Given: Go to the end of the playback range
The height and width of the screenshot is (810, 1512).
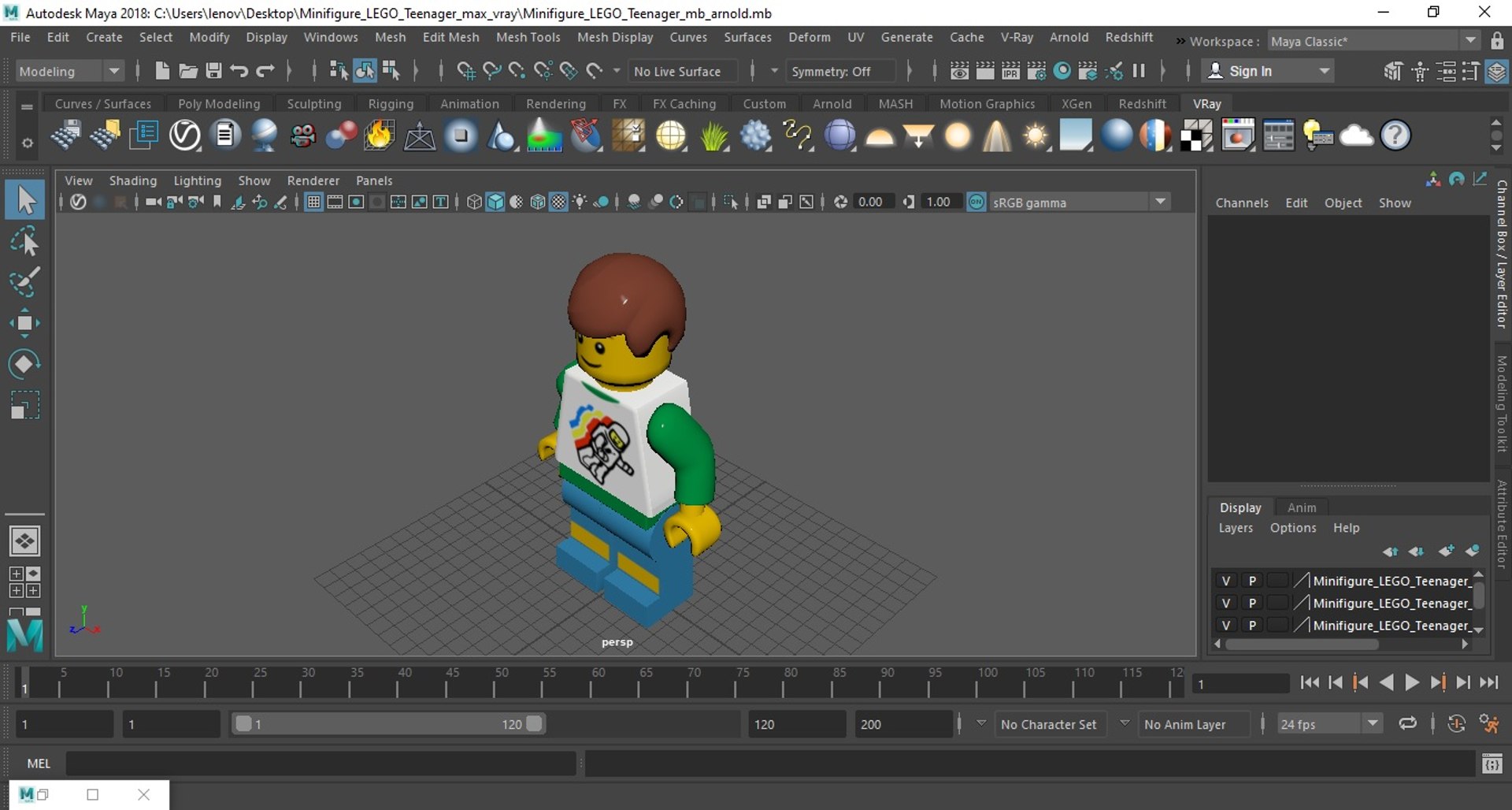Looking at the screenshot, I should click(x=1488, y=683).
